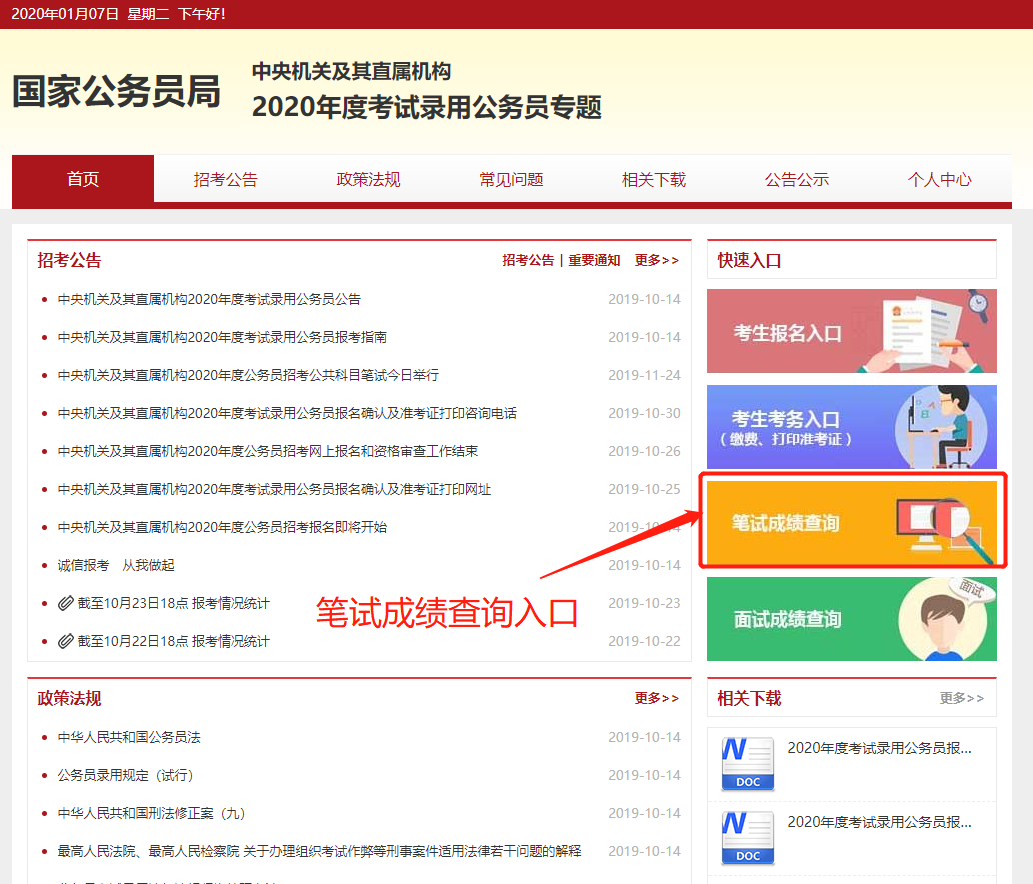Go to 政策法规 in navigation bar
This screenshot has width=1033, height=884.
(368, 180)
